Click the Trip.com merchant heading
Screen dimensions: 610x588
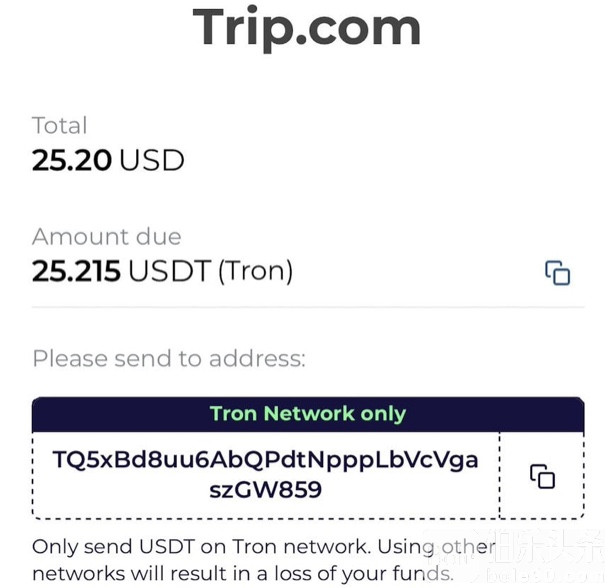pos(307,27)
